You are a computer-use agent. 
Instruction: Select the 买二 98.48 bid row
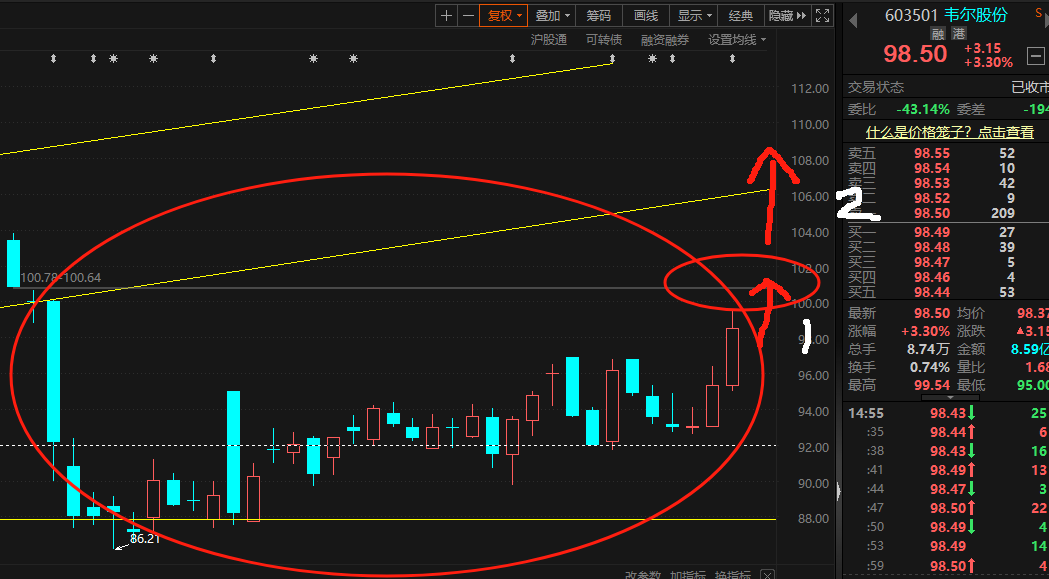point(945,247)
